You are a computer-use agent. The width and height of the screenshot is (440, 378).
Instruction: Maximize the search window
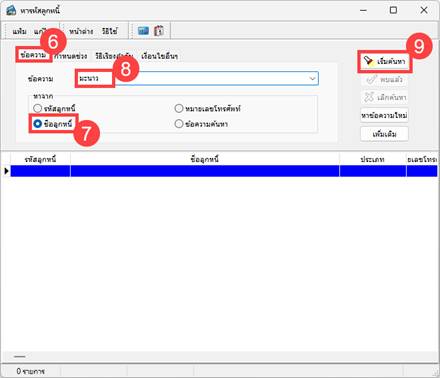[393, 10]
